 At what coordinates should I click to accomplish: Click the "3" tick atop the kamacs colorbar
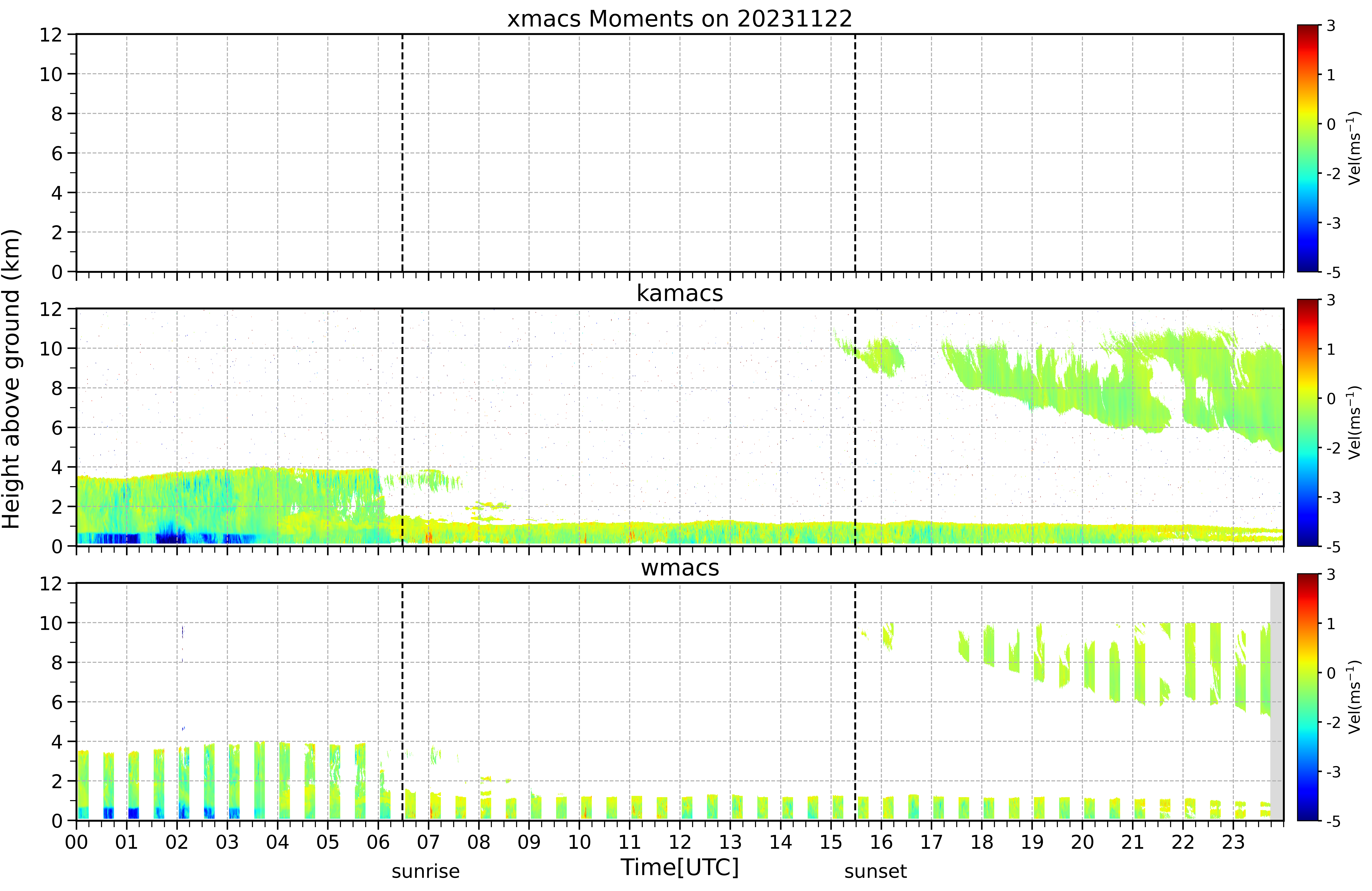[x=1331, y=300]
